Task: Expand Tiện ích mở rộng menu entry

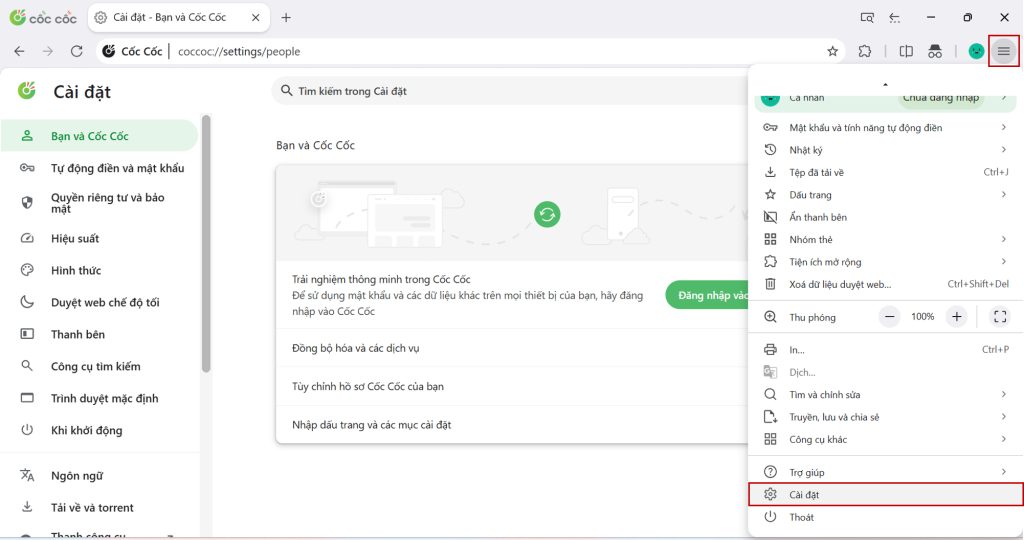Action: pyautogui.click(x=886, y=262)
